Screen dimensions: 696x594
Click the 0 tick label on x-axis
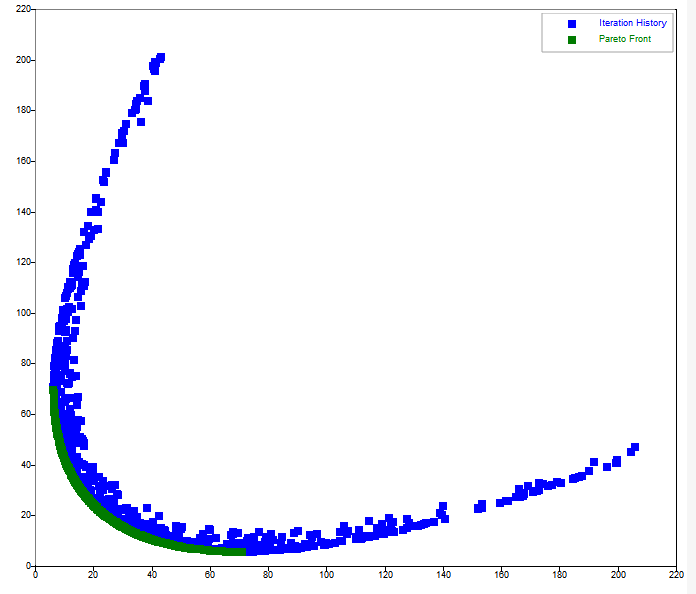[x=36, y=576]
